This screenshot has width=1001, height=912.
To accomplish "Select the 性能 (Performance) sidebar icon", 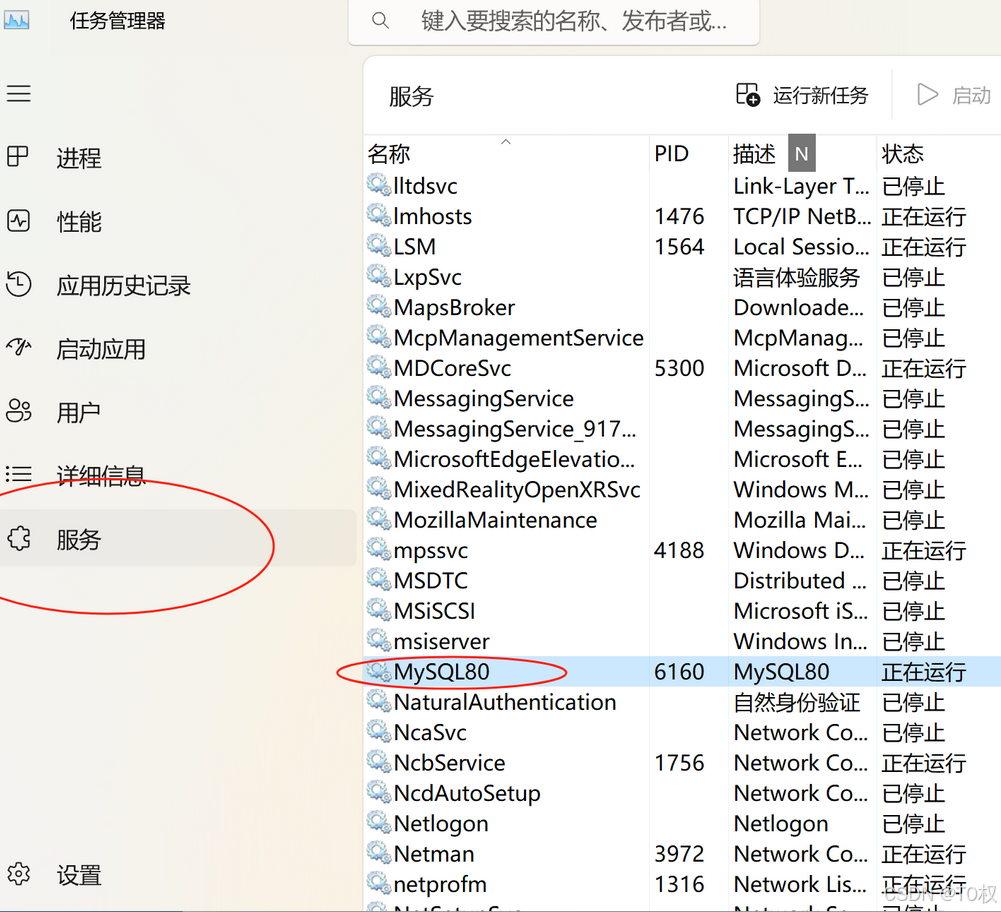I will click(x=80, y=222).
